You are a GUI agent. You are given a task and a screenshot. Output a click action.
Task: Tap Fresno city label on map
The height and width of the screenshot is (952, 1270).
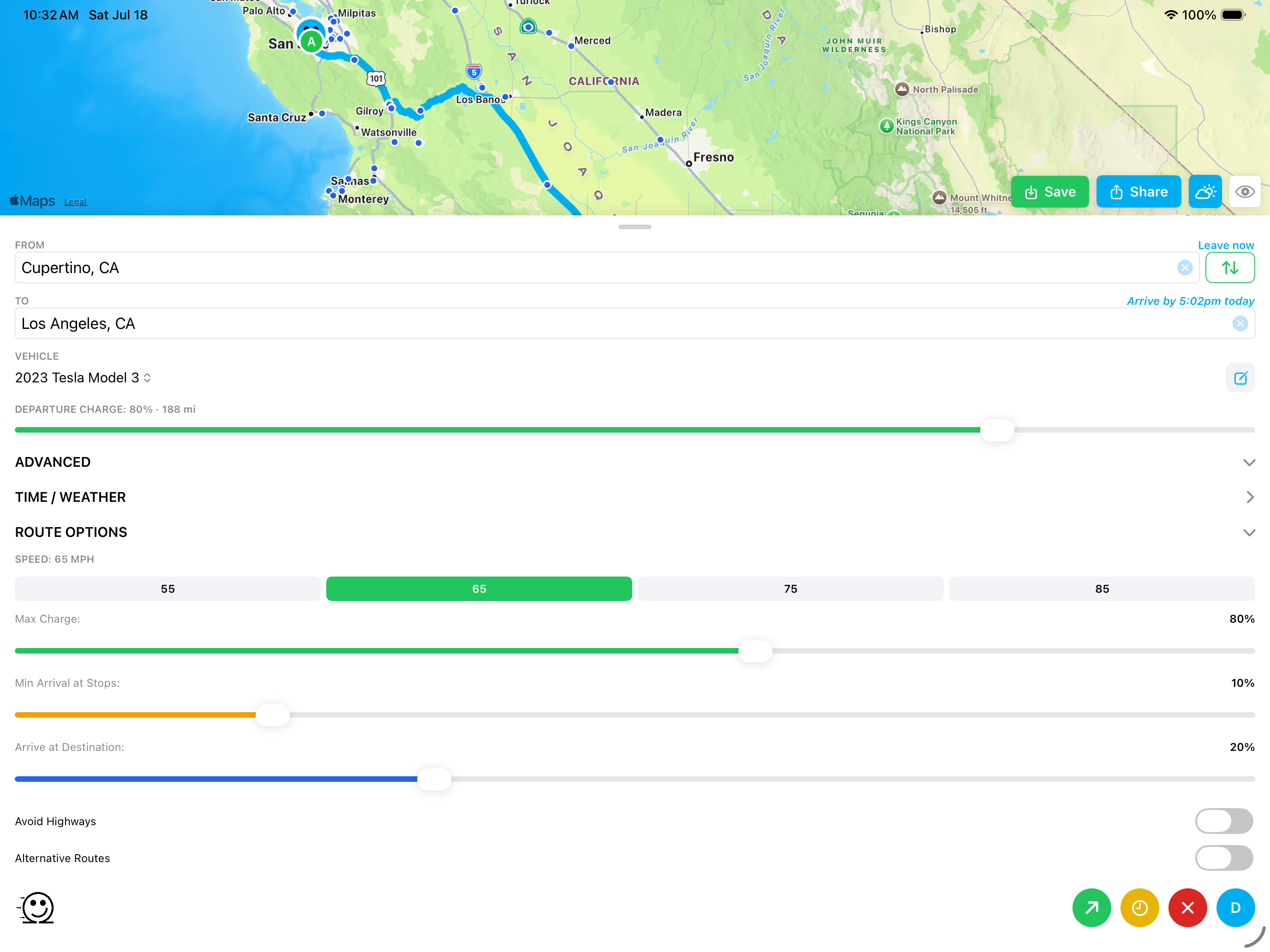pos(713,157)
